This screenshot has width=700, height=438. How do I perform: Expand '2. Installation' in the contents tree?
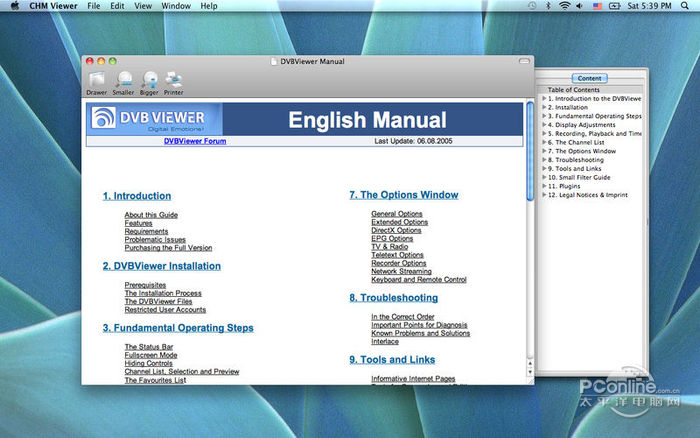[x=544, y=108]
